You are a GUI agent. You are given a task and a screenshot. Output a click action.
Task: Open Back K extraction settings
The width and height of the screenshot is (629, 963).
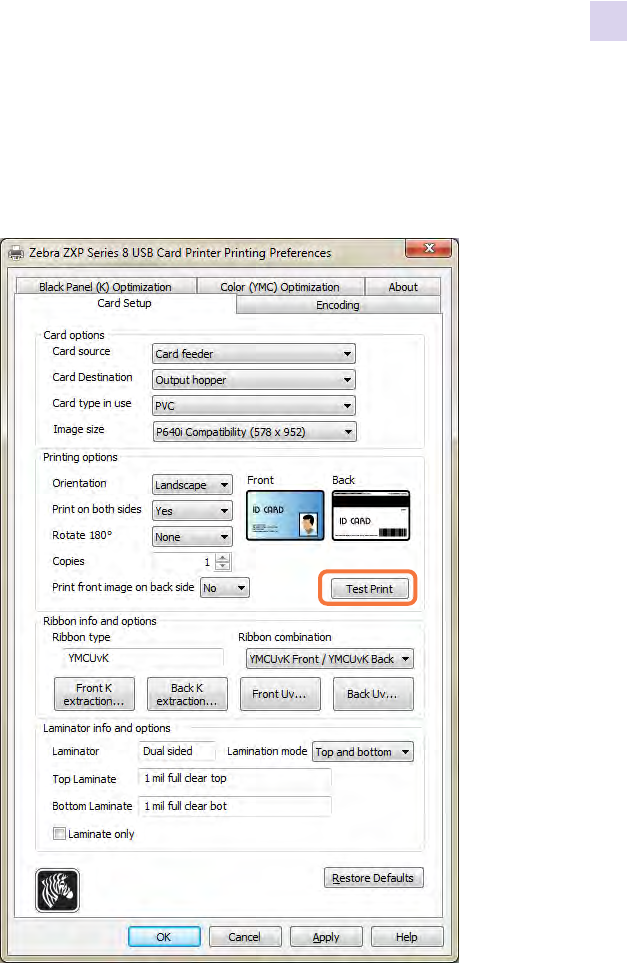point(187,694)
